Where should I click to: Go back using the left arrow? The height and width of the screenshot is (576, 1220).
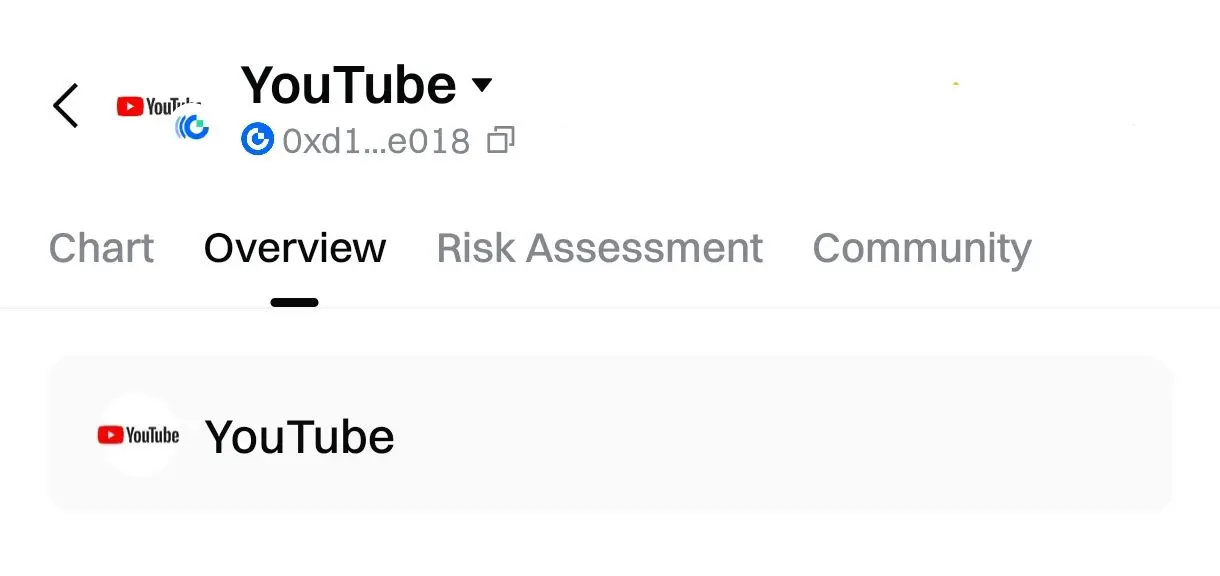(x=66, y=105)
